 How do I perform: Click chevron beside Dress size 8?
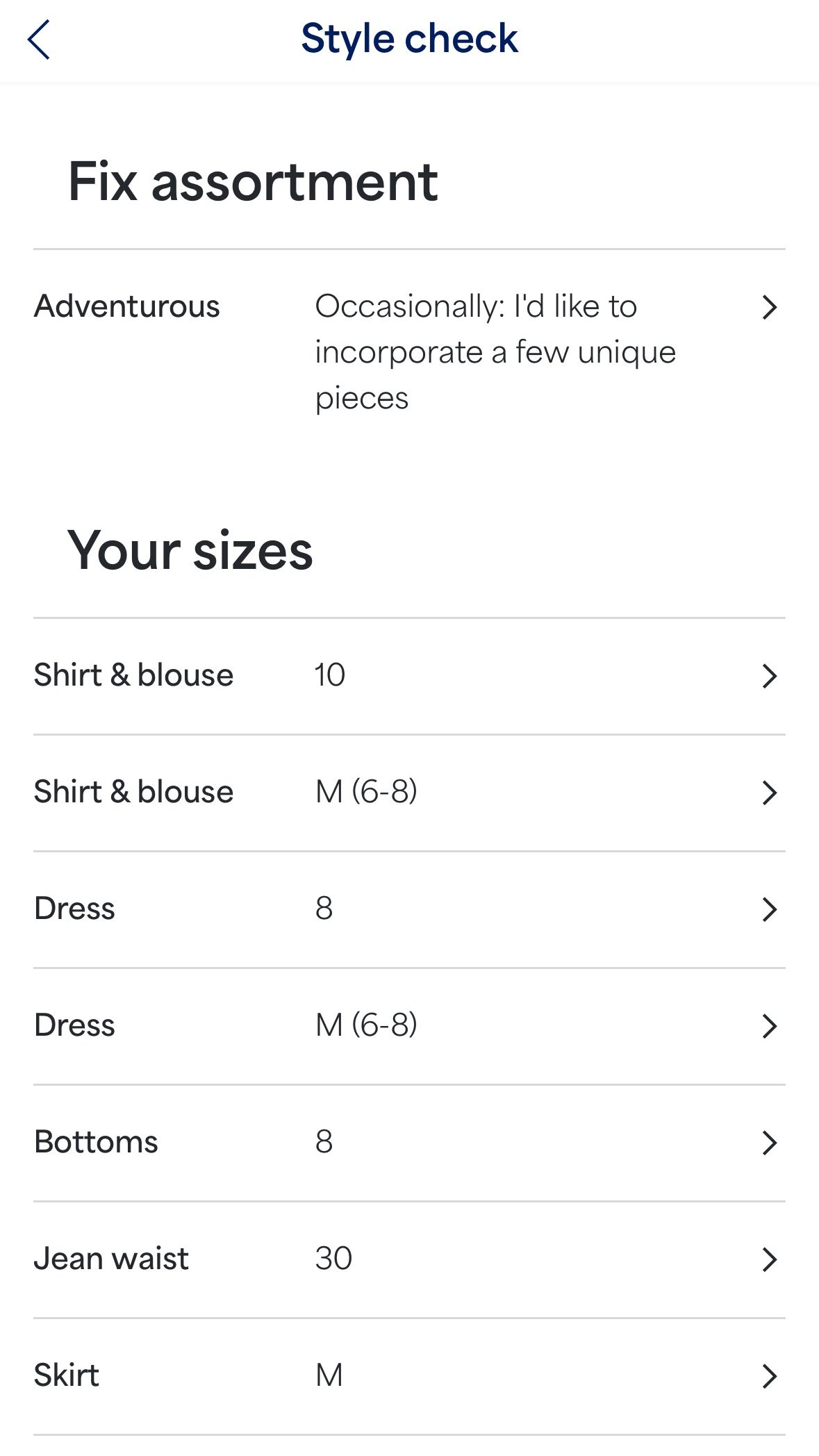click(768, 909)
